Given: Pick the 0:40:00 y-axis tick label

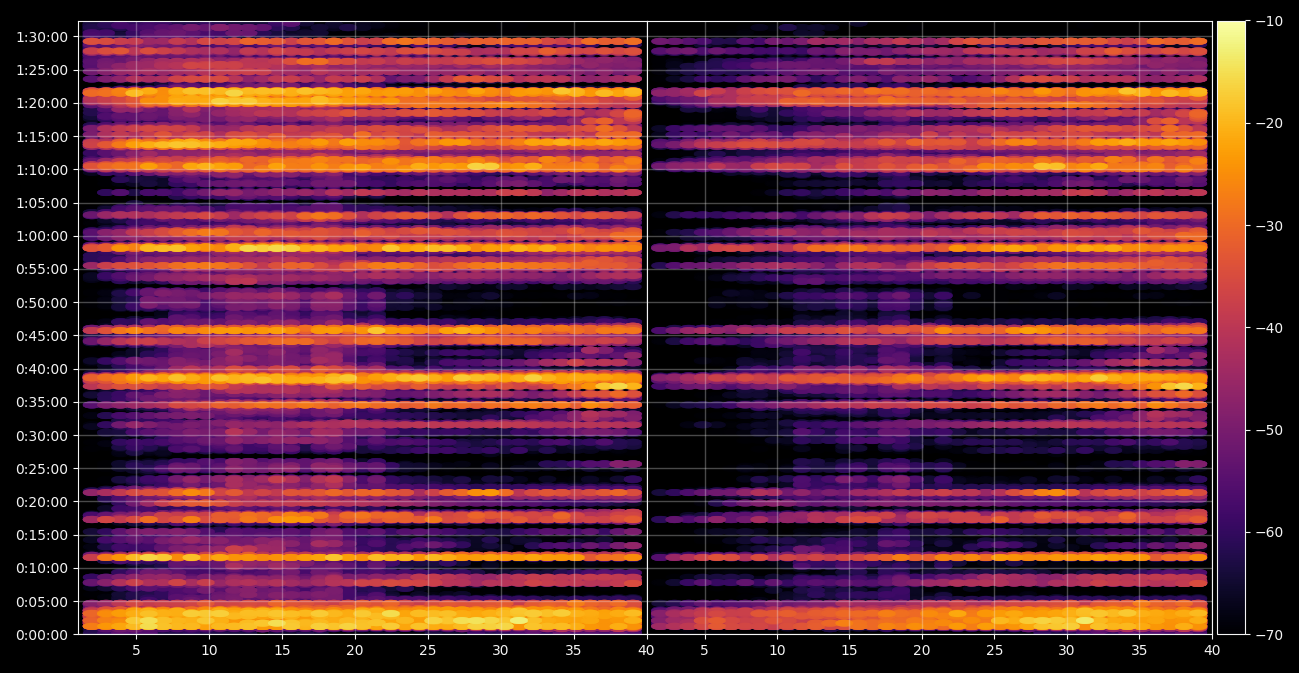Looking at the screenshot, I should point(43,369).
